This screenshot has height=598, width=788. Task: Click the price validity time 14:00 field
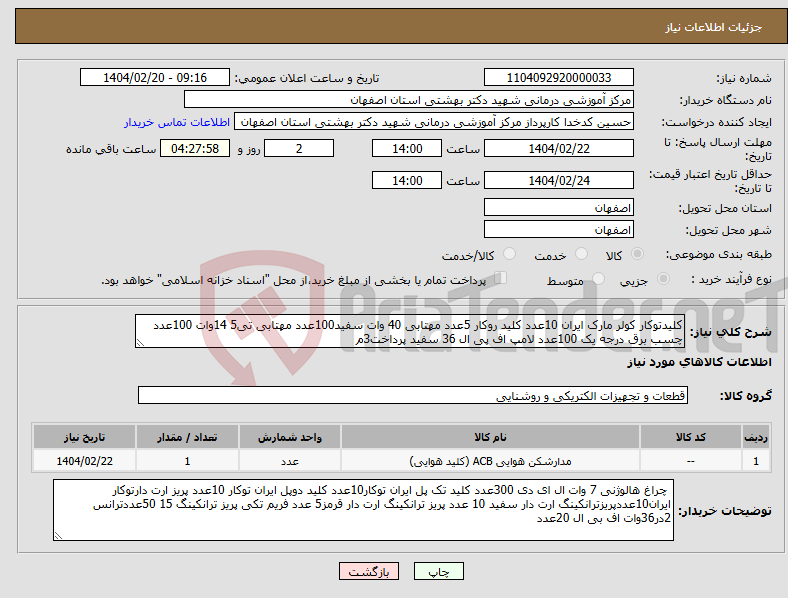[407, 180]
